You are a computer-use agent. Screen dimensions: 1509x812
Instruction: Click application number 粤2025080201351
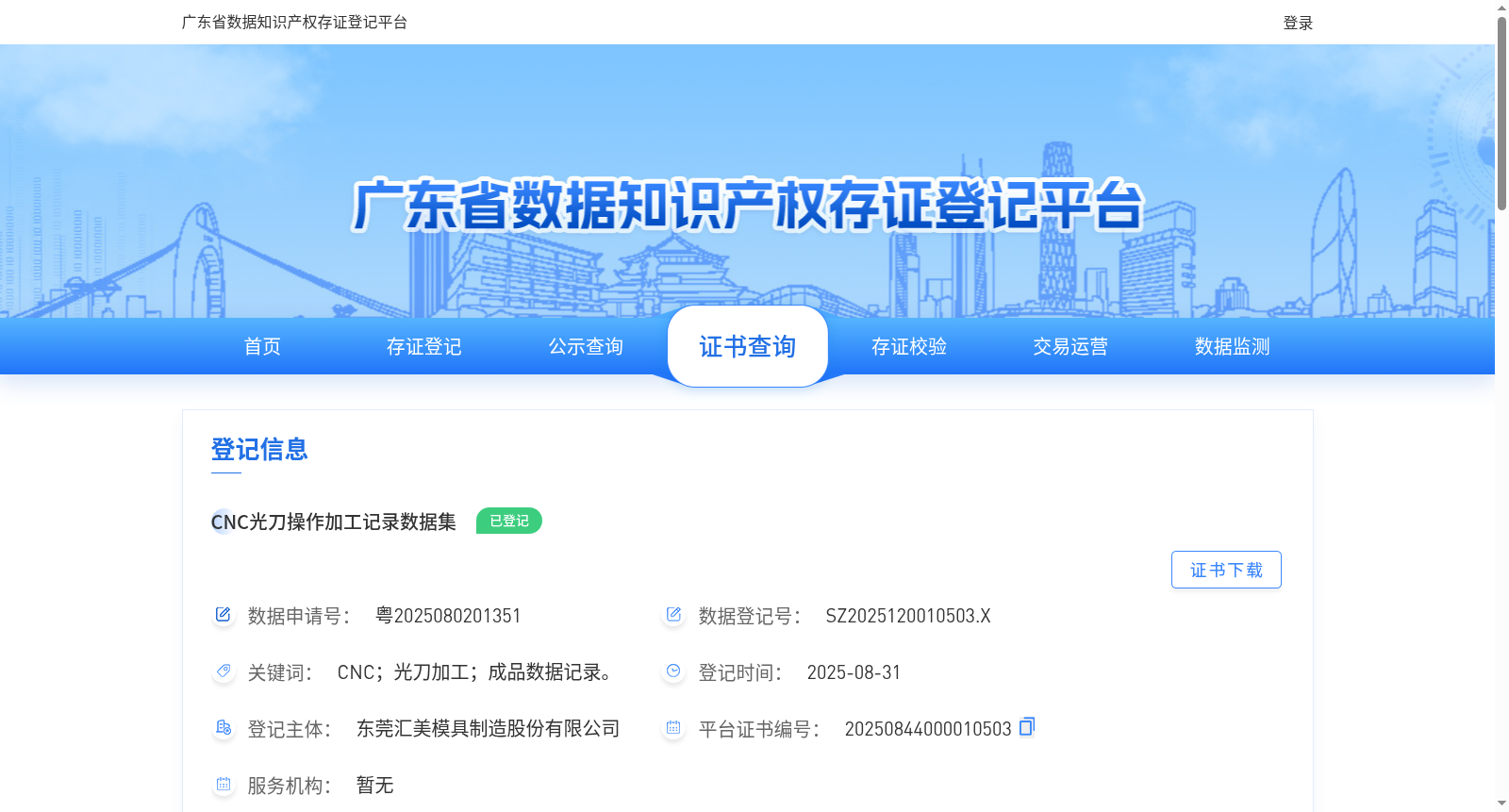(x=448, y=616)
